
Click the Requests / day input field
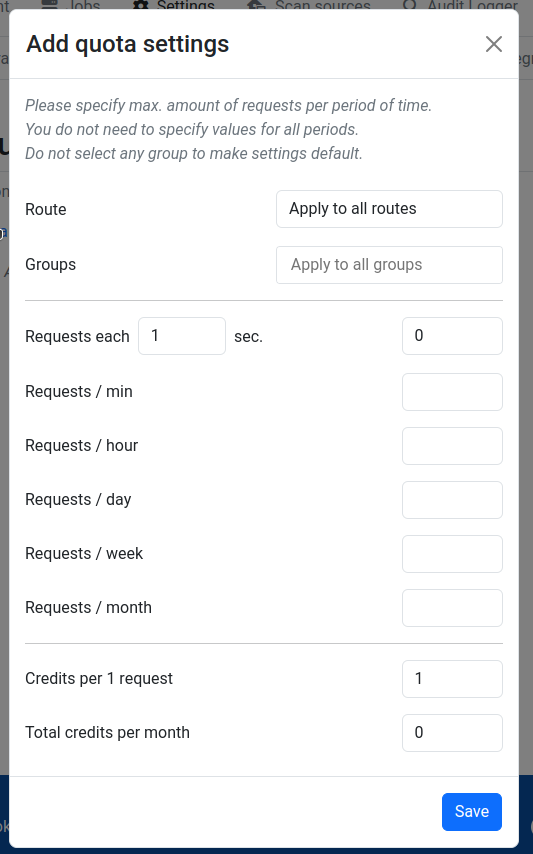click(x=452, y=499)
